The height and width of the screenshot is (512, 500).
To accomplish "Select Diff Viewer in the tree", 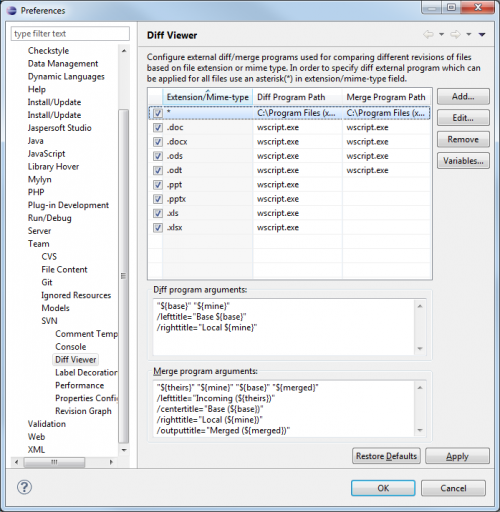I will (76, 360).
